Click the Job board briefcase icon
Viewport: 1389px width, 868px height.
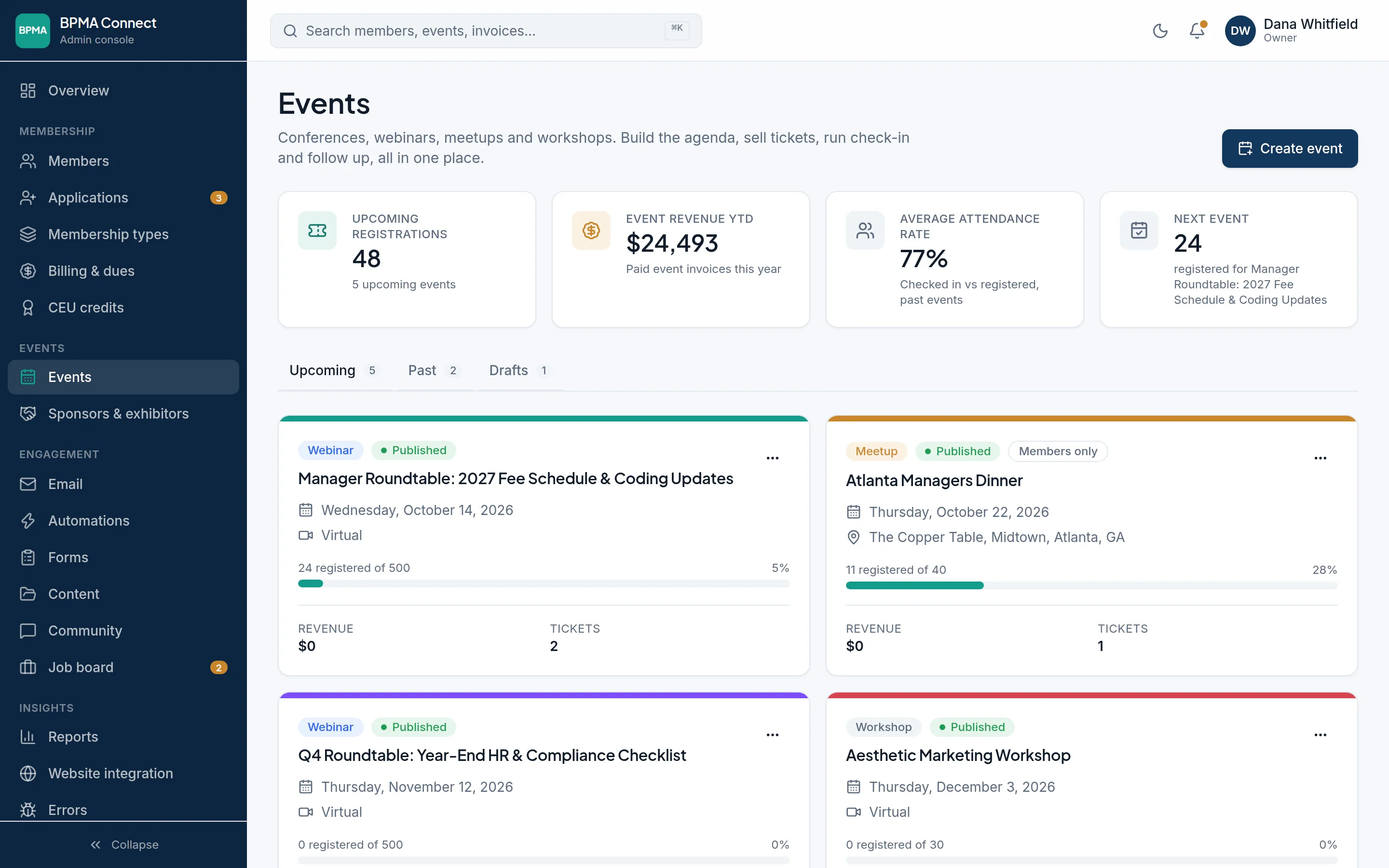click(28, 668)
